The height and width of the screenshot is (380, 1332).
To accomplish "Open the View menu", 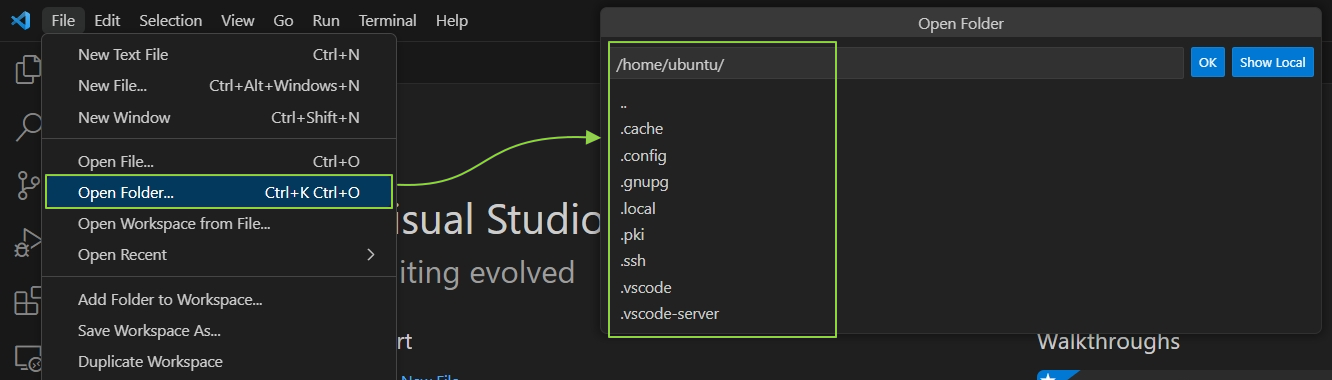I will pyautogui.click(x=237, y=20).
